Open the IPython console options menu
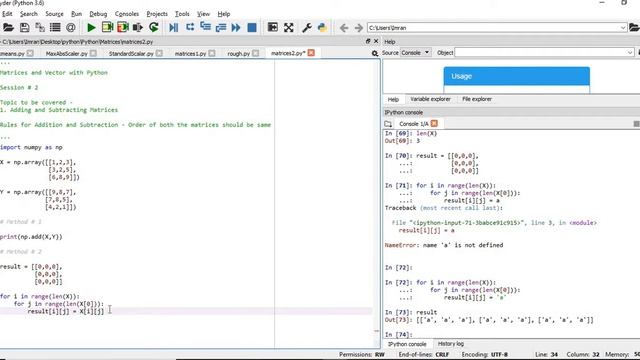Viewport: 640px width, 360px height. pyautogui.click(x=636, y=124)
